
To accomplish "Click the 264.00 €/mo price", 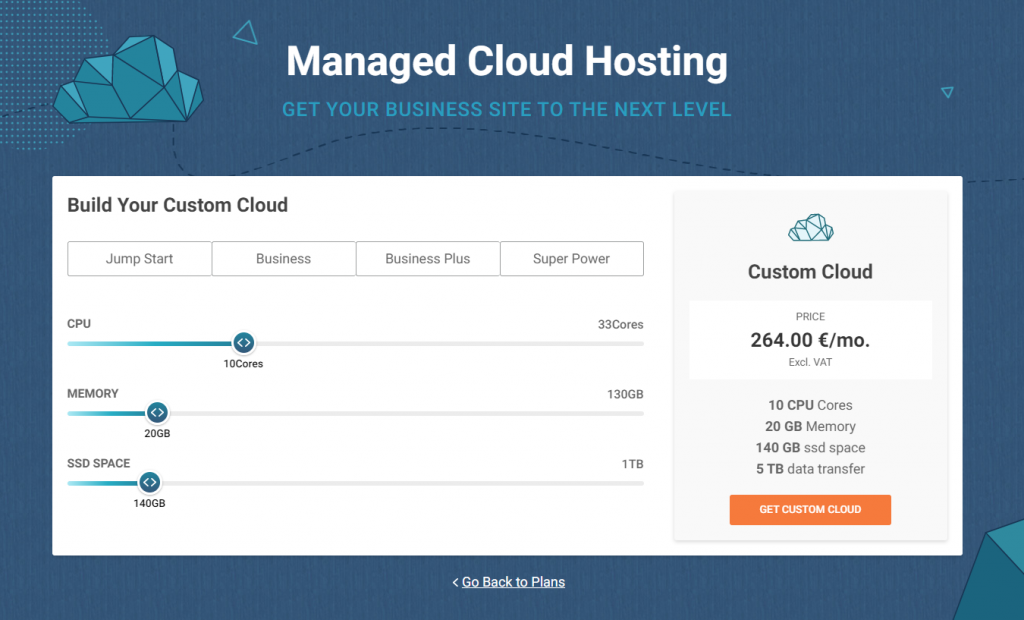I will click(810, 340).
